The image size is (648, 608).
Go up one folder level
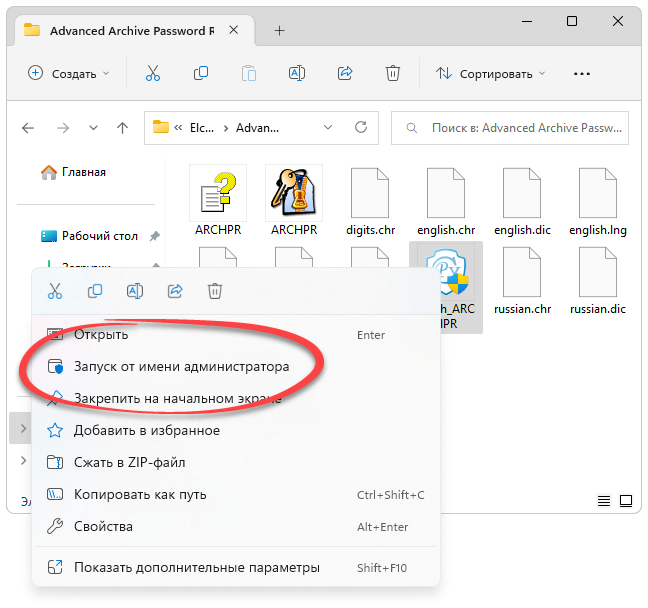click(x=122, y=128)
